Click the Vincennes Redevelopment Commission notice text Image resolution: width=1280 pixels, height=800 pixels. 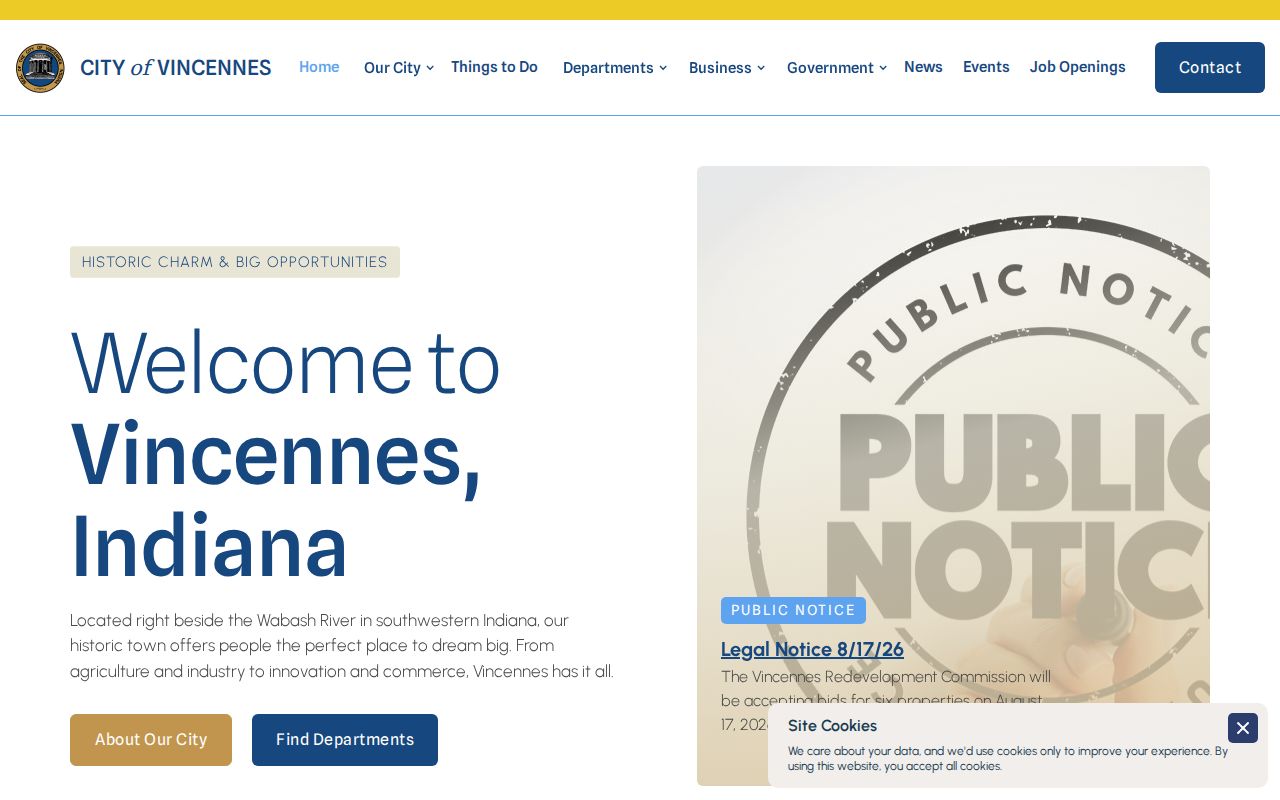click(886, 700)
